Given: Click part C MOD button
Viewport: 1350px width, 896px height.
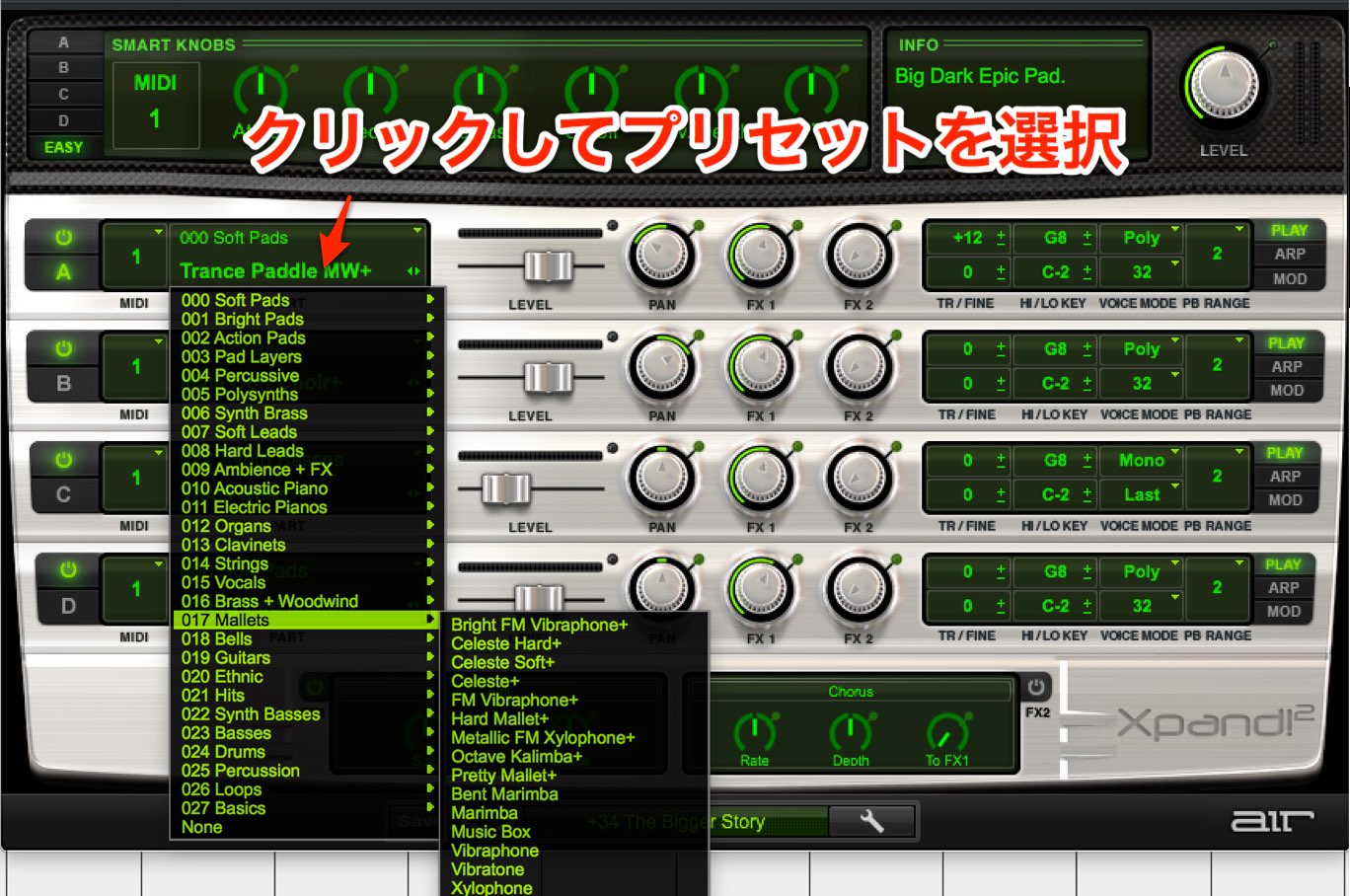Looking at the screenshot, I should click(1285, 500).
